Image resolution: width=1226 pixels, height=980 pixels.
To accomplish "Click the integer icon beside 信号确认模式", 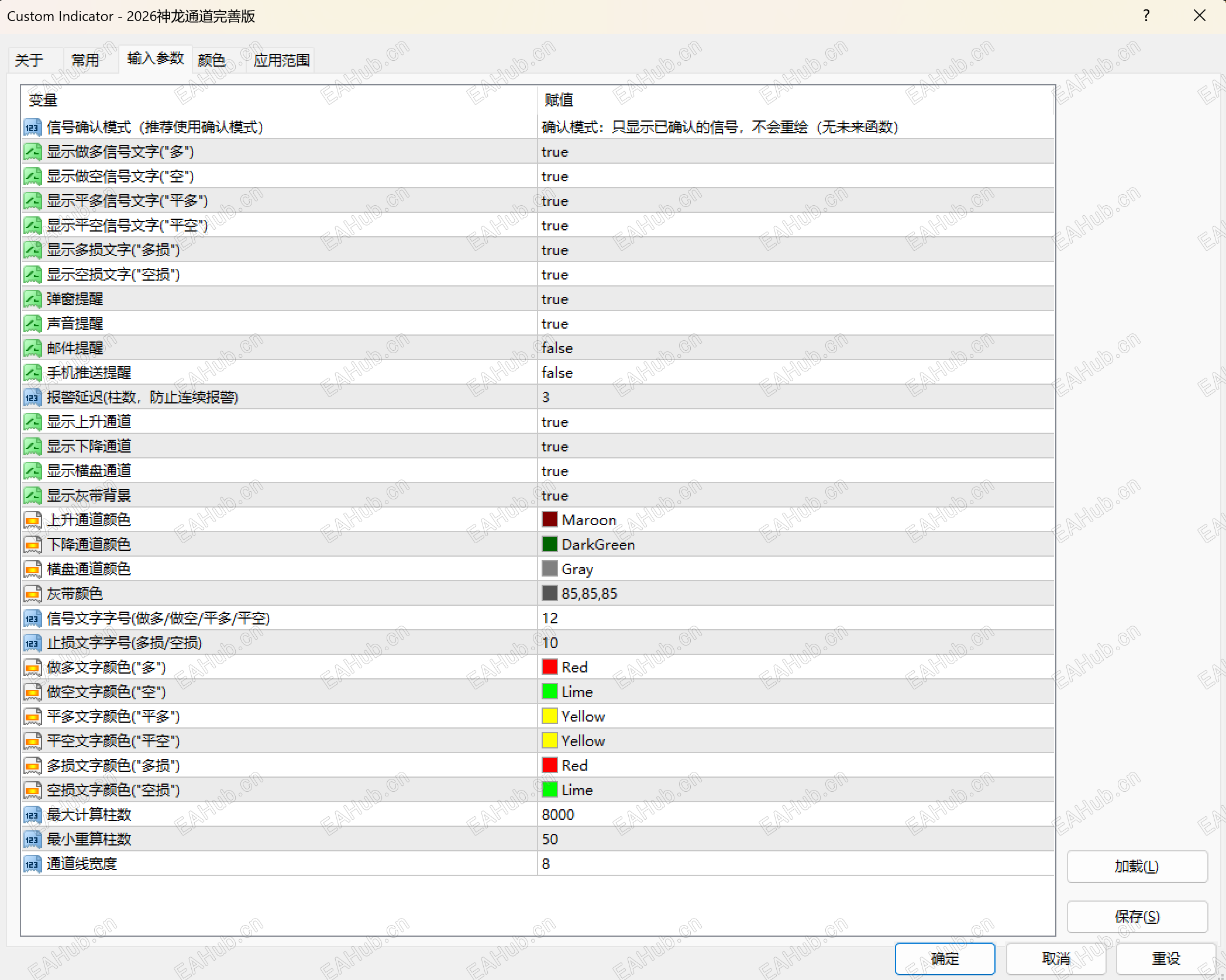I will click(x=32, y=127).
